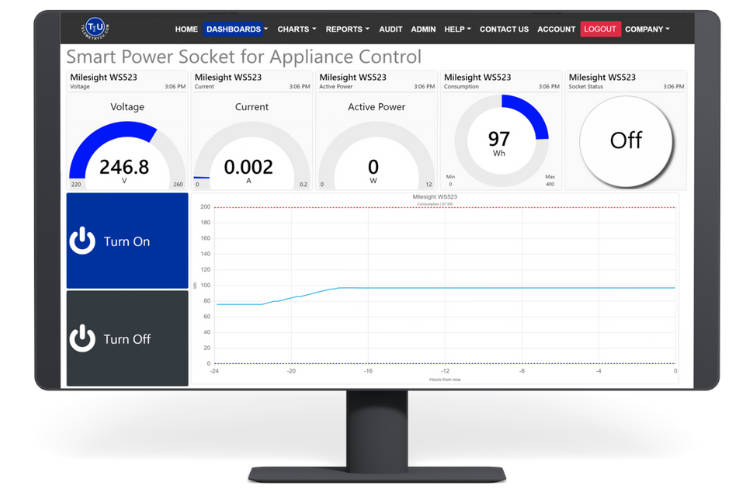Viewport: 753px width, 500px height.
Task: Open the Home menu item
Action: pos(186,29)
